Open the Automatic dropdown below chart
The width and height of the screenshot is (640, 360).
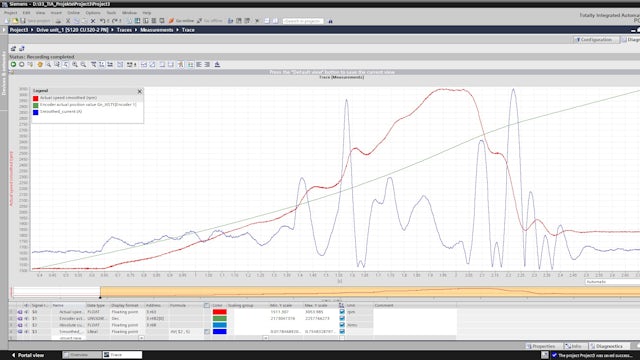(612, 282)
